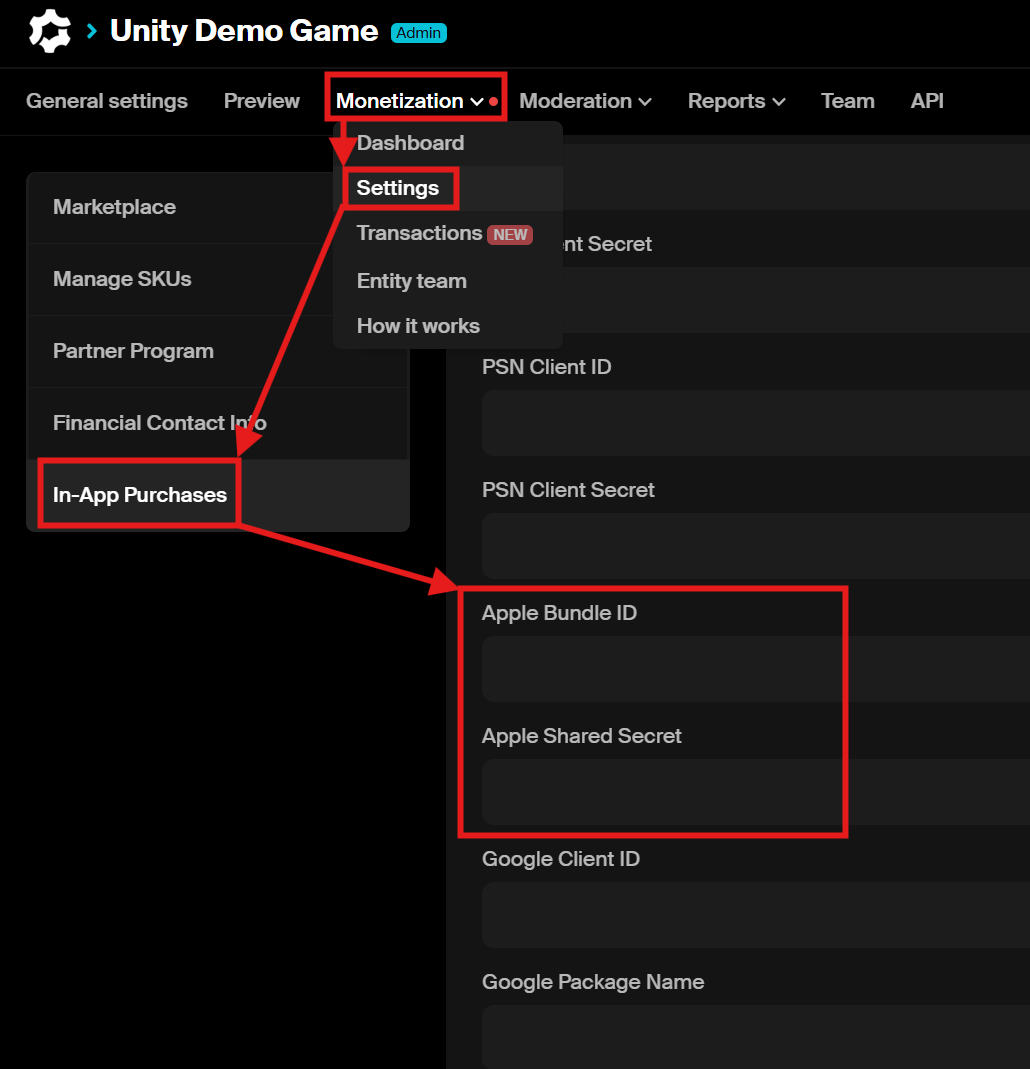Click the Admin badge
Screen dimensions: 1030x1069
(419, 33)
